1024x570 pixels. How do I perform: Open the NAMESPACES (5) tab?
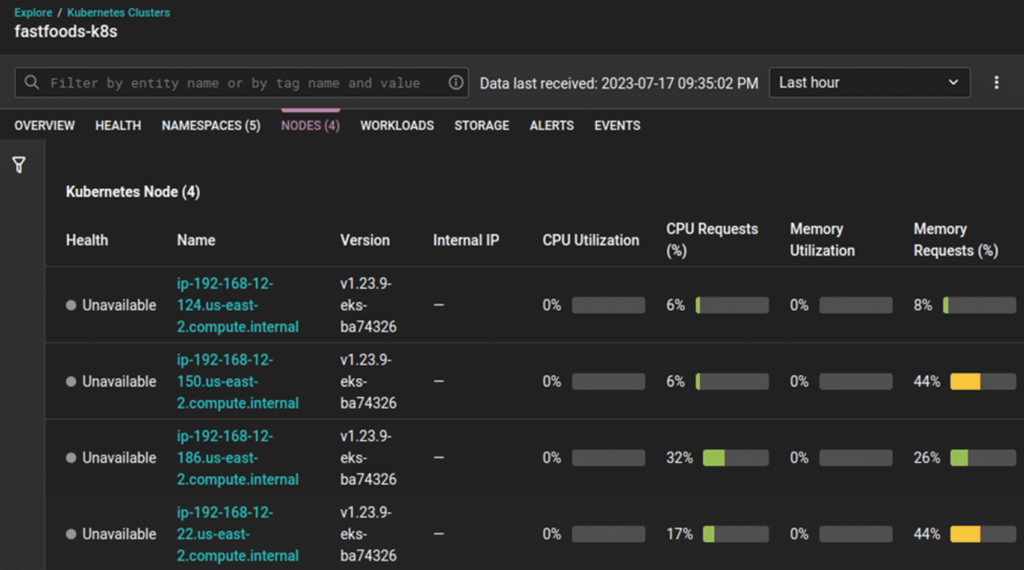211,125
